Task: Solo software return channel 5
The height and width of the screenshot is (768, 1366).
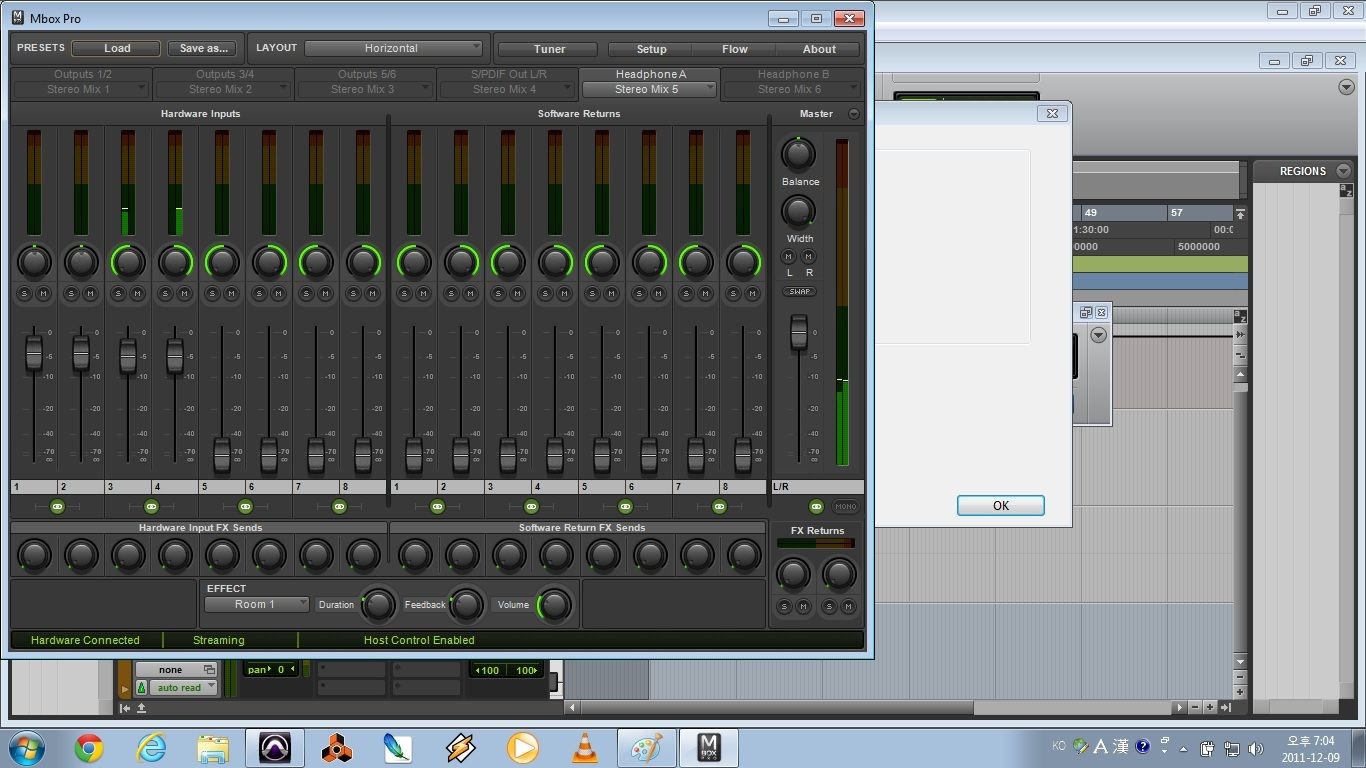Action: click(x=590, y=293)
